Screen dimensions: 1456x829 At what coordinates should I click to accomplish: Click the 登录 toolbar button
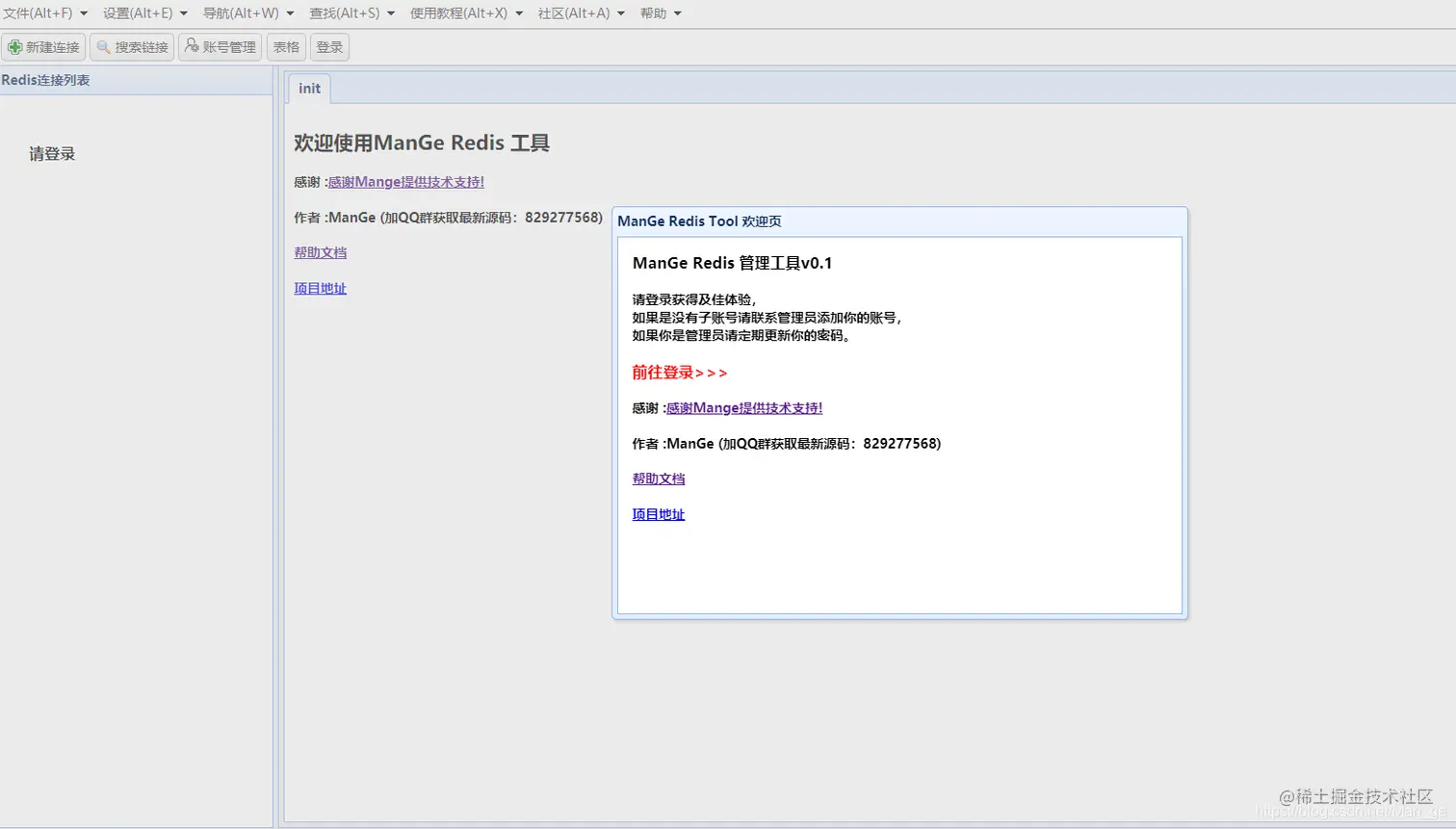pos(329,47)
